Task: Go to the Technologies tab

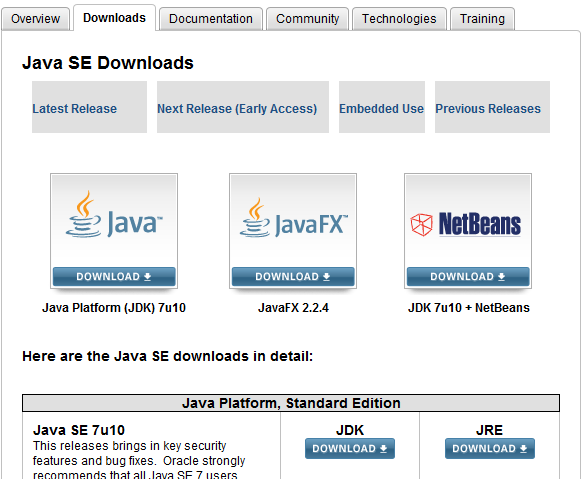Action: [399, 19]
